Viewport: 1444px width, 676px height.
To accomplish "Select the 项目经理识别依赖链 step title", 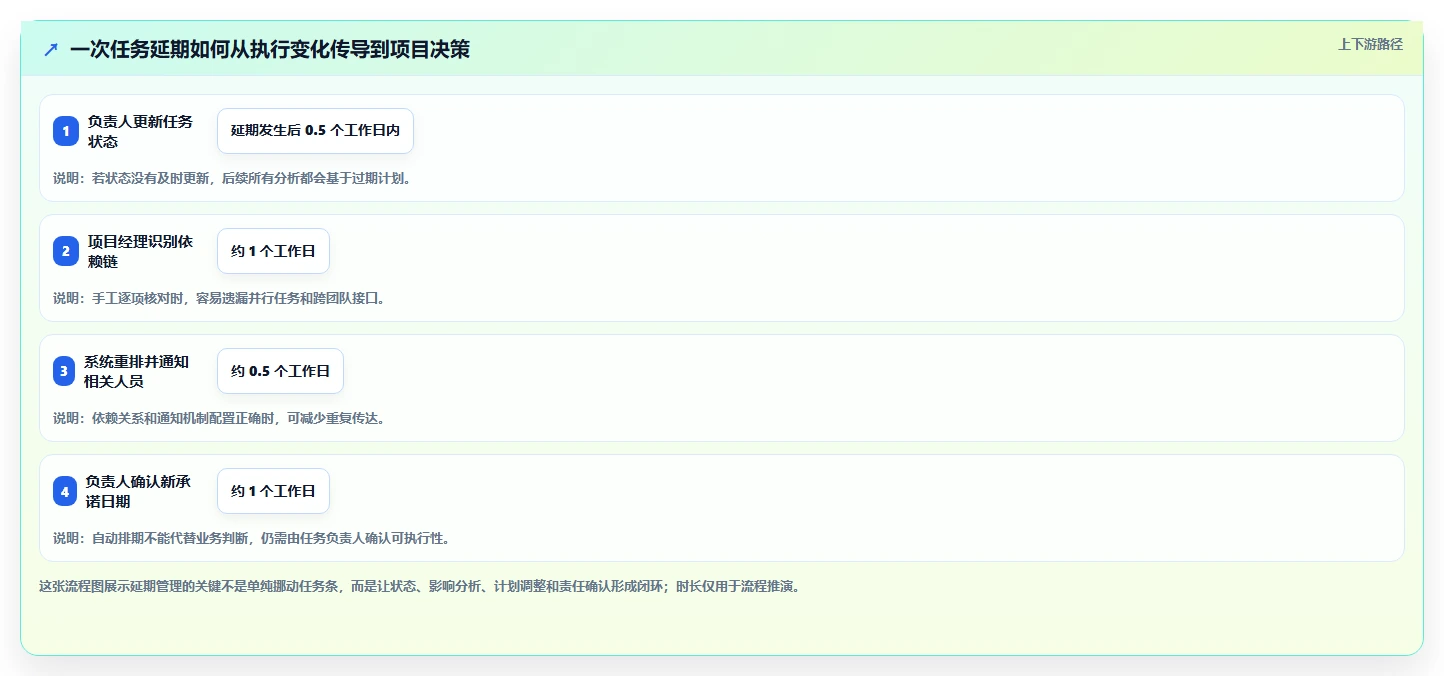I will click(140, 251).
